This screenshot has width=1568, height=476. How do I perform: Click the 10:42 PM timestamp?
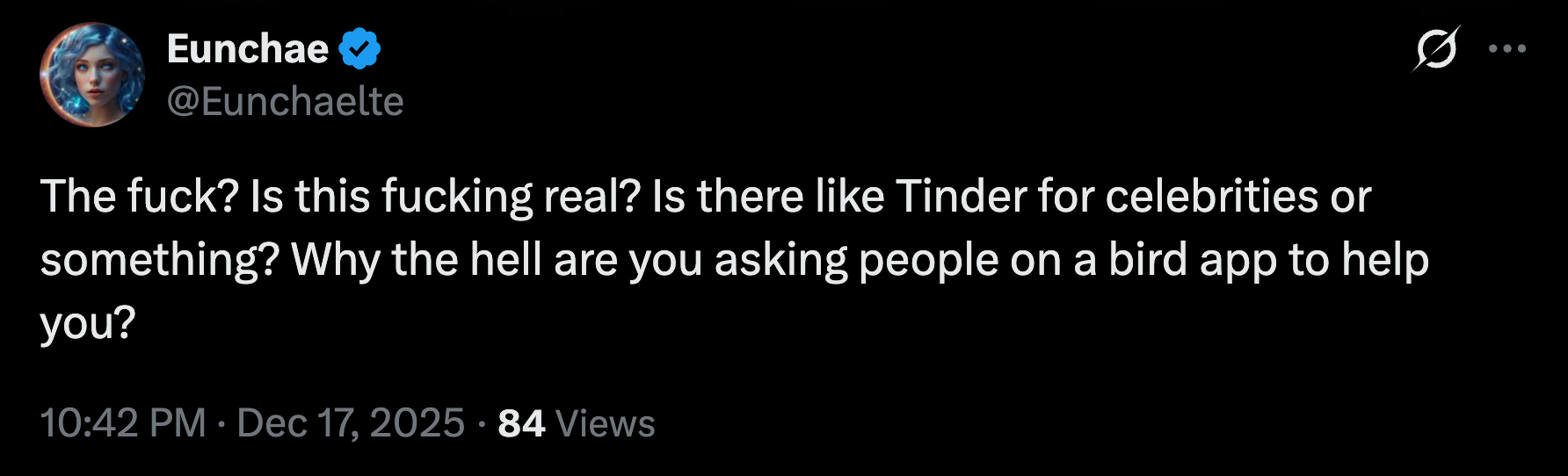coord(122,423)
